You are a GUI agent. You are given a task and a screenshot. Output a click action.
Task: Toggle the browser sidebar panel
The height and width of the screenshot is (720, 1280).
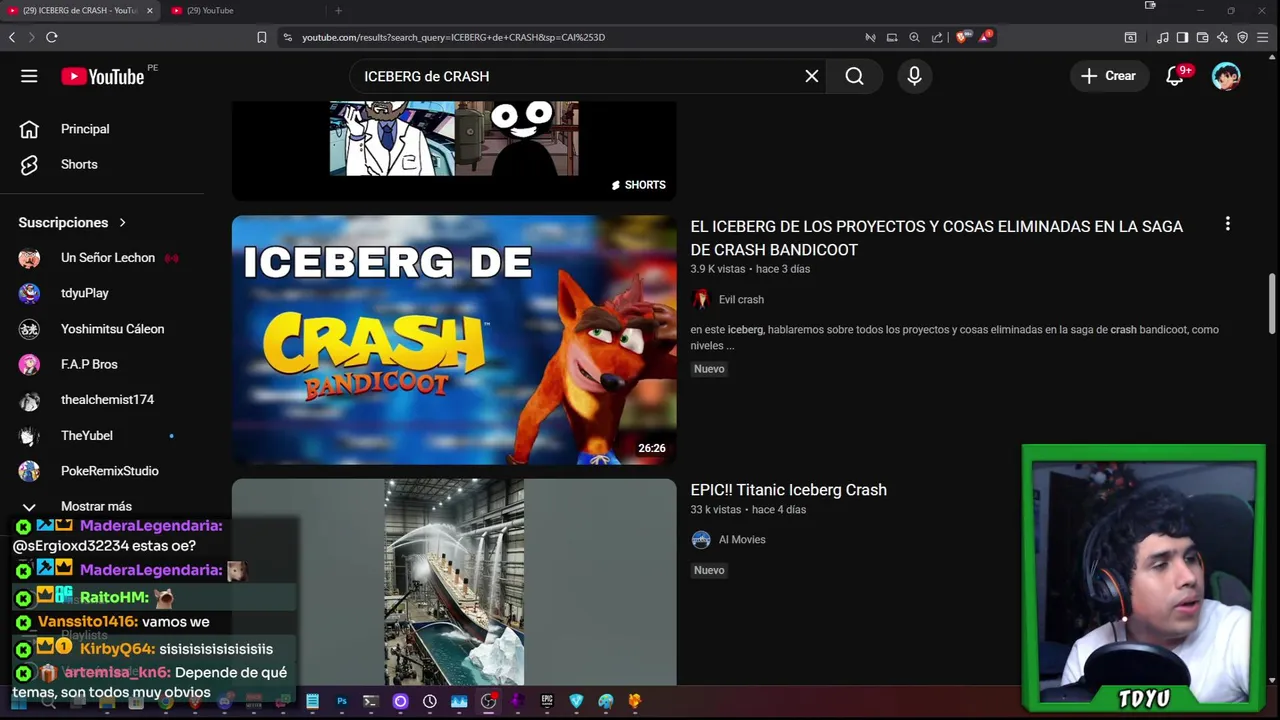click(1182, 37)
